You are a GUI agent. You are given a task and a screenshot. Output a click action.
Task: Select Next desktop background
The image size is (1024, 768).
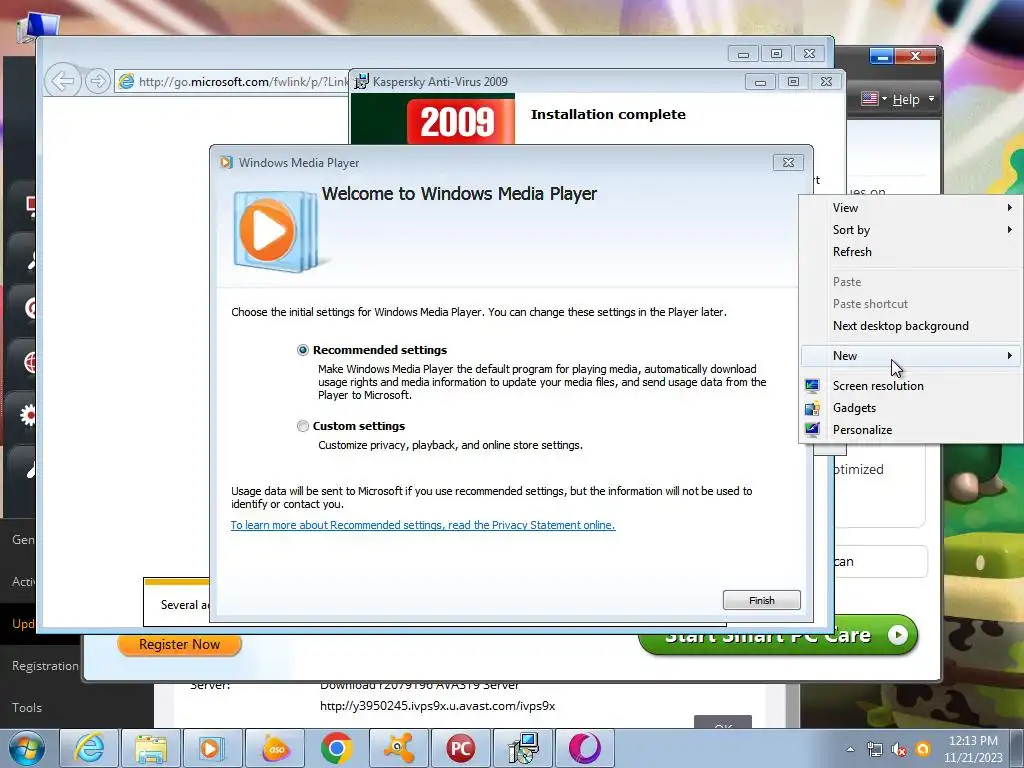(x=911, y=326)
